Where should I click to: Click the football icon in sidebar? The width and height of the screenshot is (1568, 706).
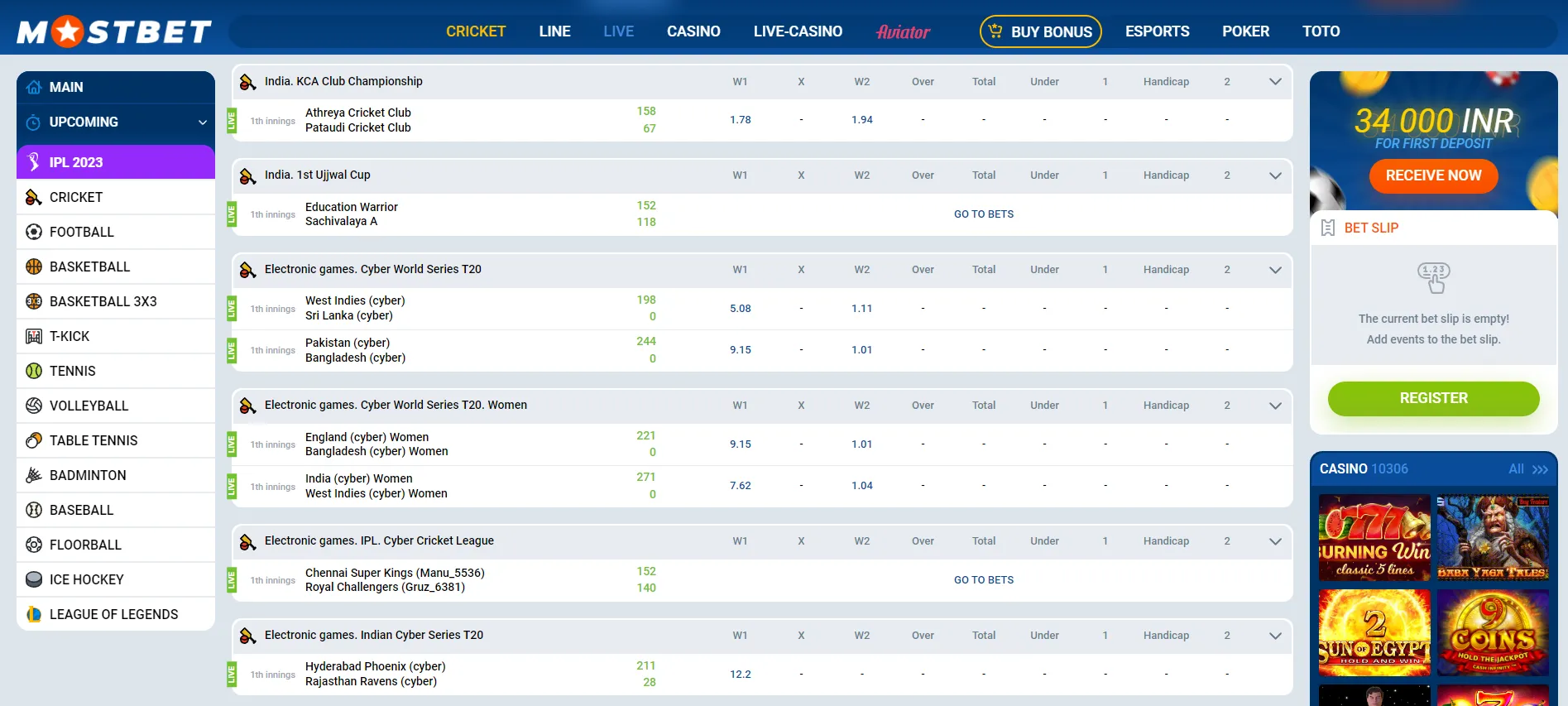(x=34, y=232)
